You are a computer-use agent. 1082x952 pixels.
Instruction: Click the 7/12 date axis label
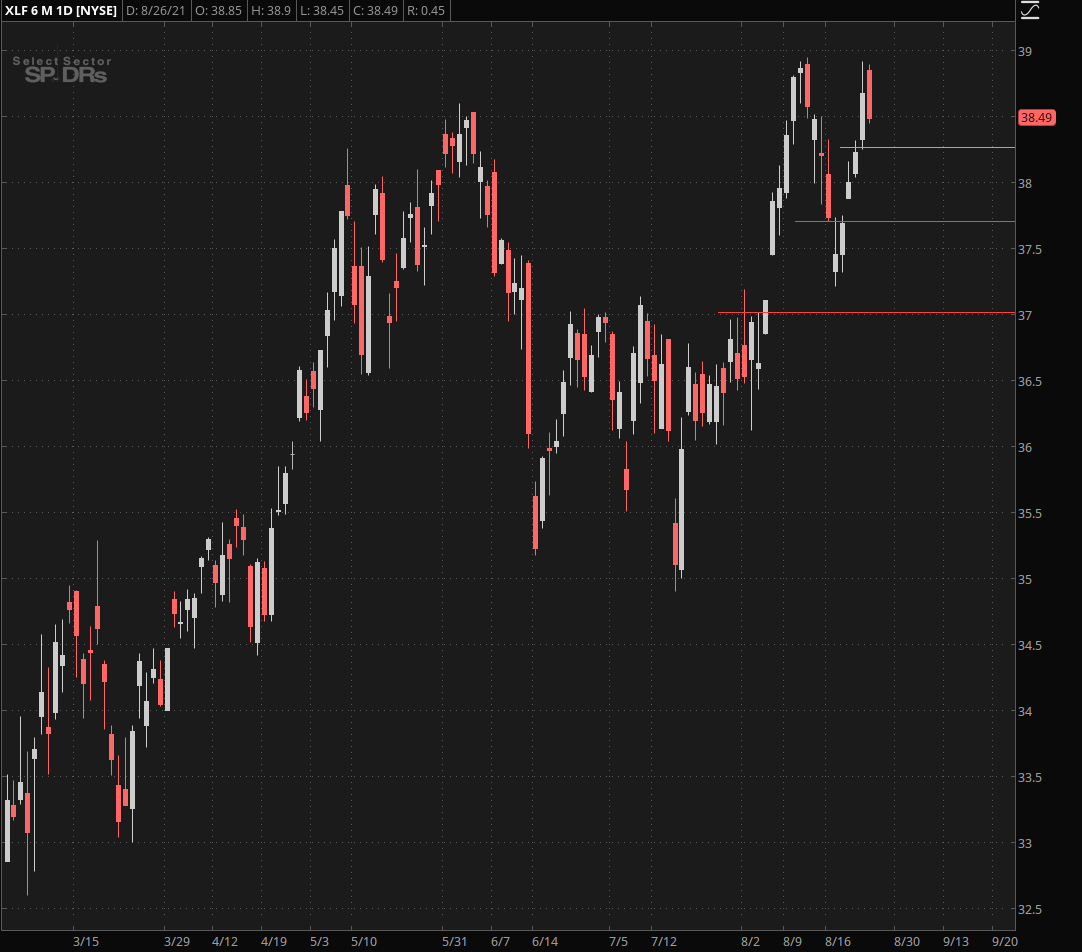(x=664, y=942)
